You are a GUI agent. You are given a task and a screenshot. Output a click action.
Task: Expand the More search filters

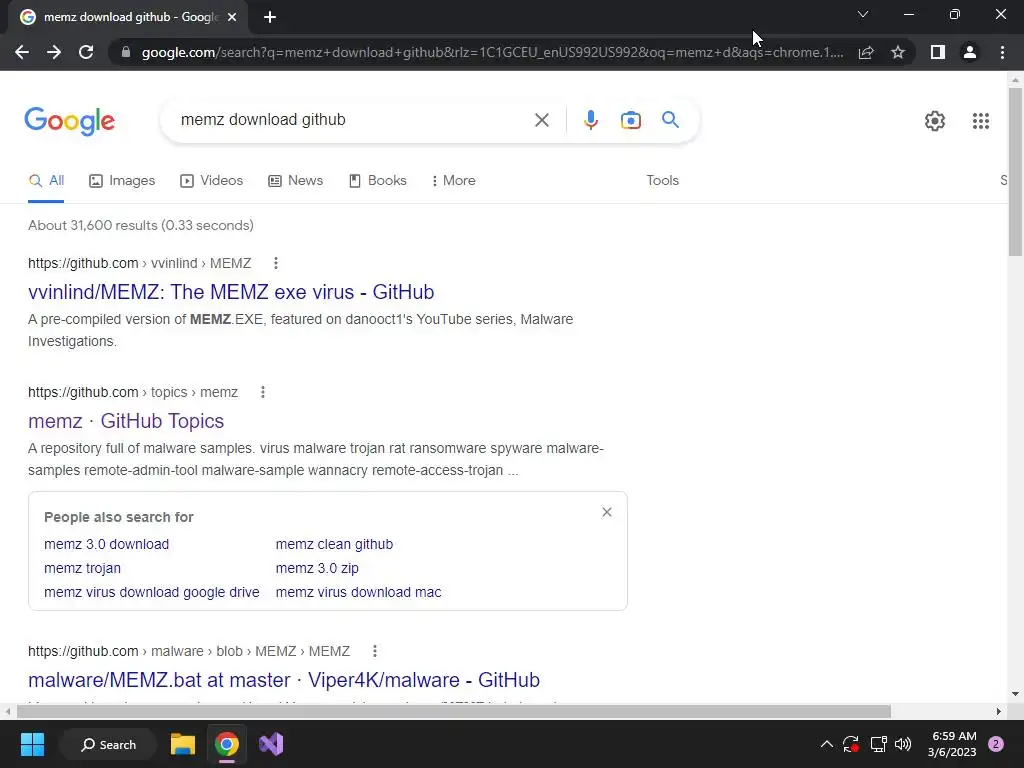(453, 181)
